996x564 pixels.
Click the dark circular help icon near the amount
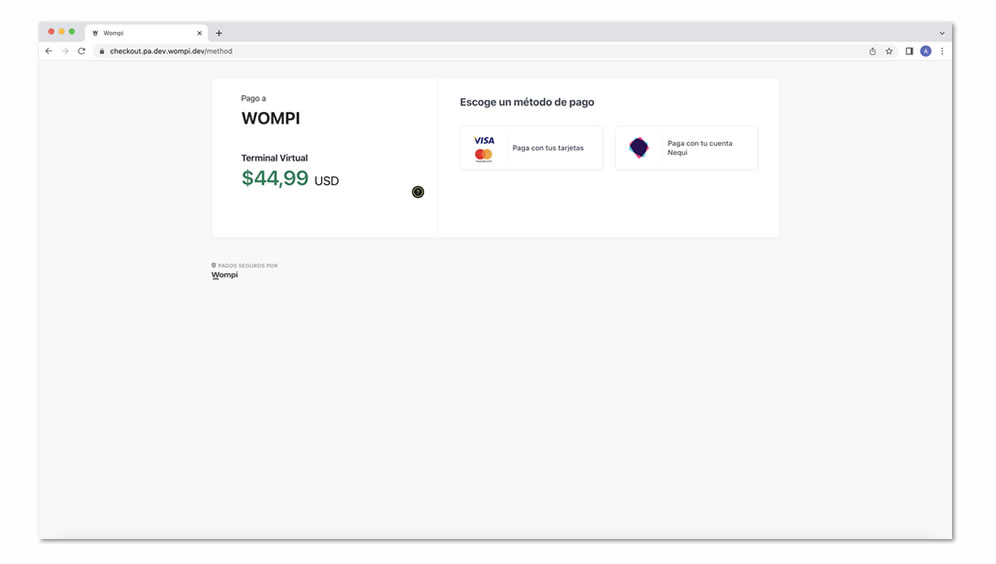click(418, 192)
